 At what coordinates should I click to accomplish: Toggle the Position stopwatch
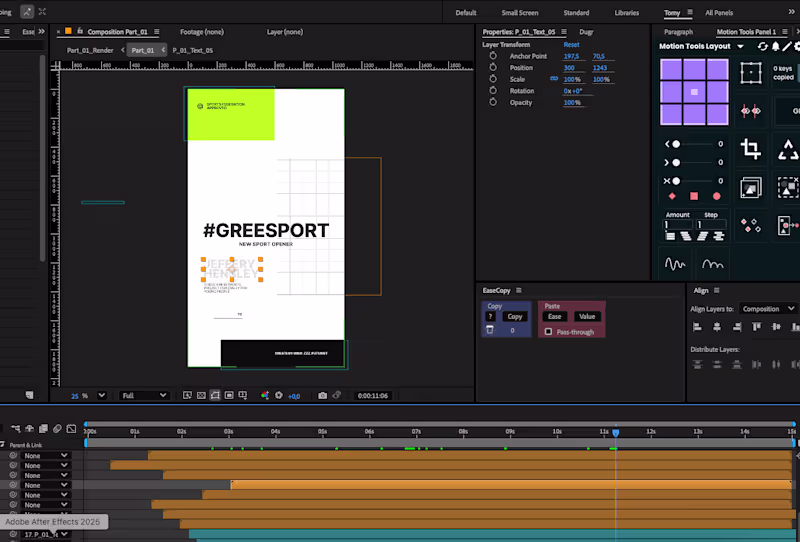coord(493,67)
